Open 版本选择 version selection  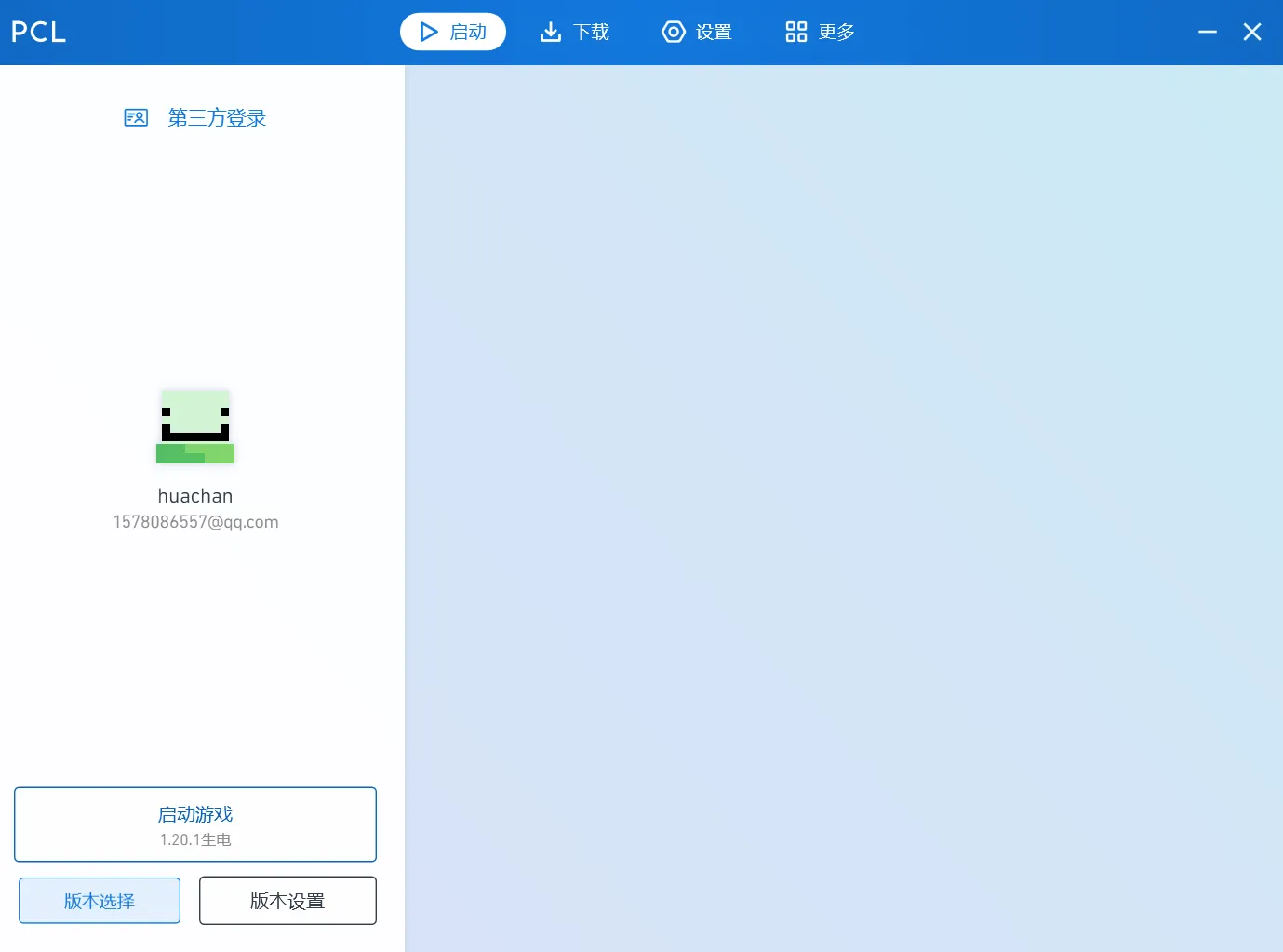point(100,901)
